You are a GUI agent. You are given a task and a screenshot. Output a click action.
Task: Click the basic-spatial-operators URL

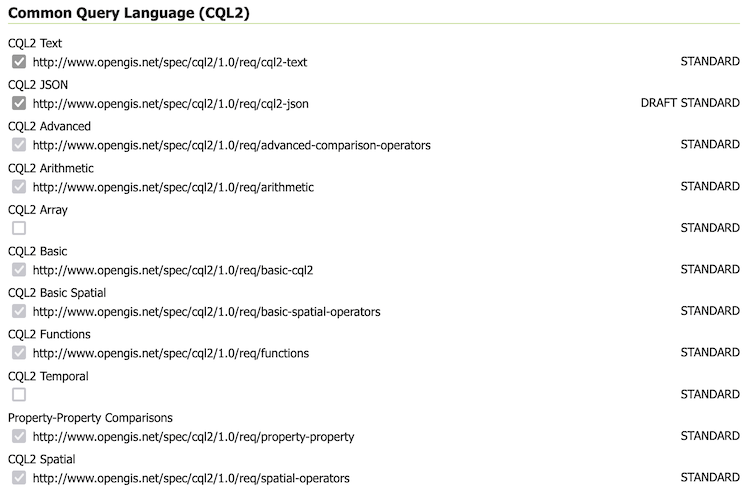click(x=206, y=312)
